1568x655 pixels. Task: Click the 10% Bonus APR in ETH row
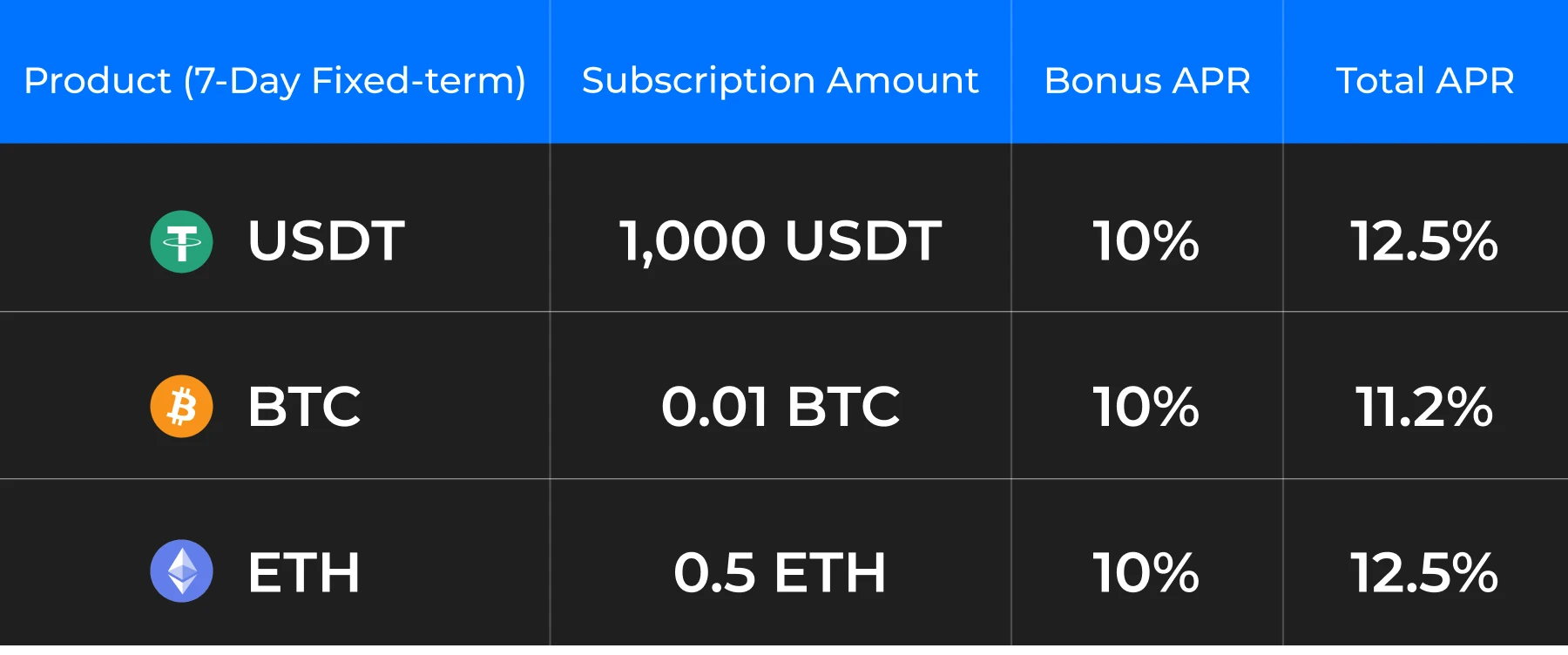point(1146,572)
